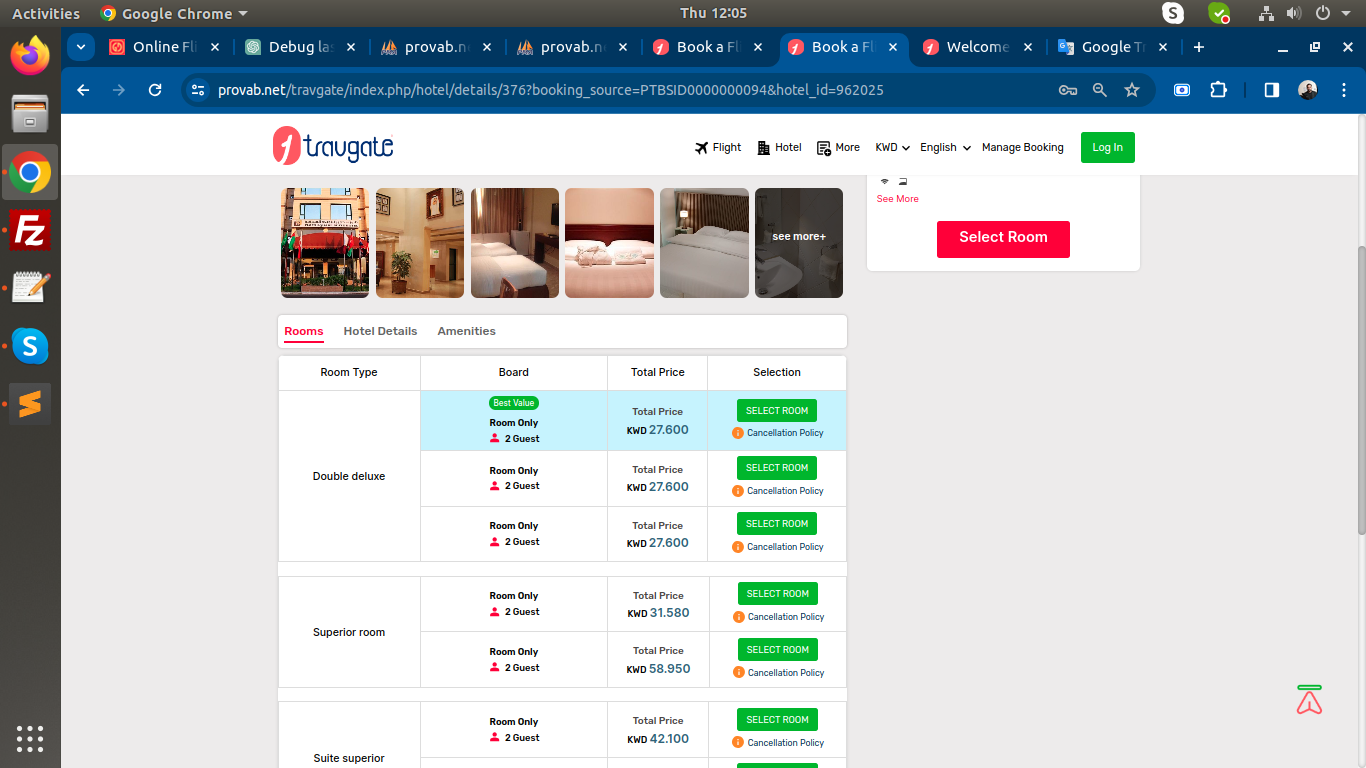Viewport: 1366px width, 768px height.
Task: Open Firefox from the dock
Action: click(x=30, y=55)
